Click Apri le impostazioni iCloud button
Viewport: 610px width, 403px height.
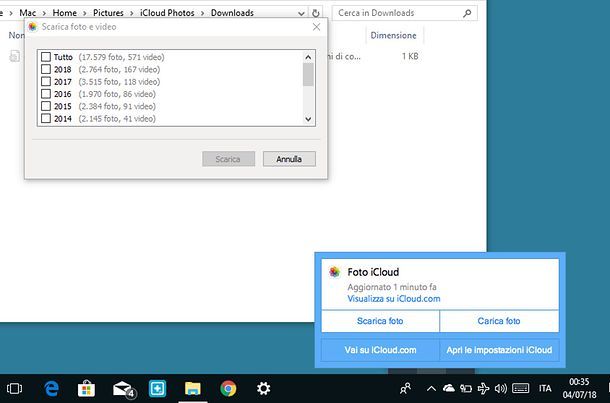(x=499, y=350)
